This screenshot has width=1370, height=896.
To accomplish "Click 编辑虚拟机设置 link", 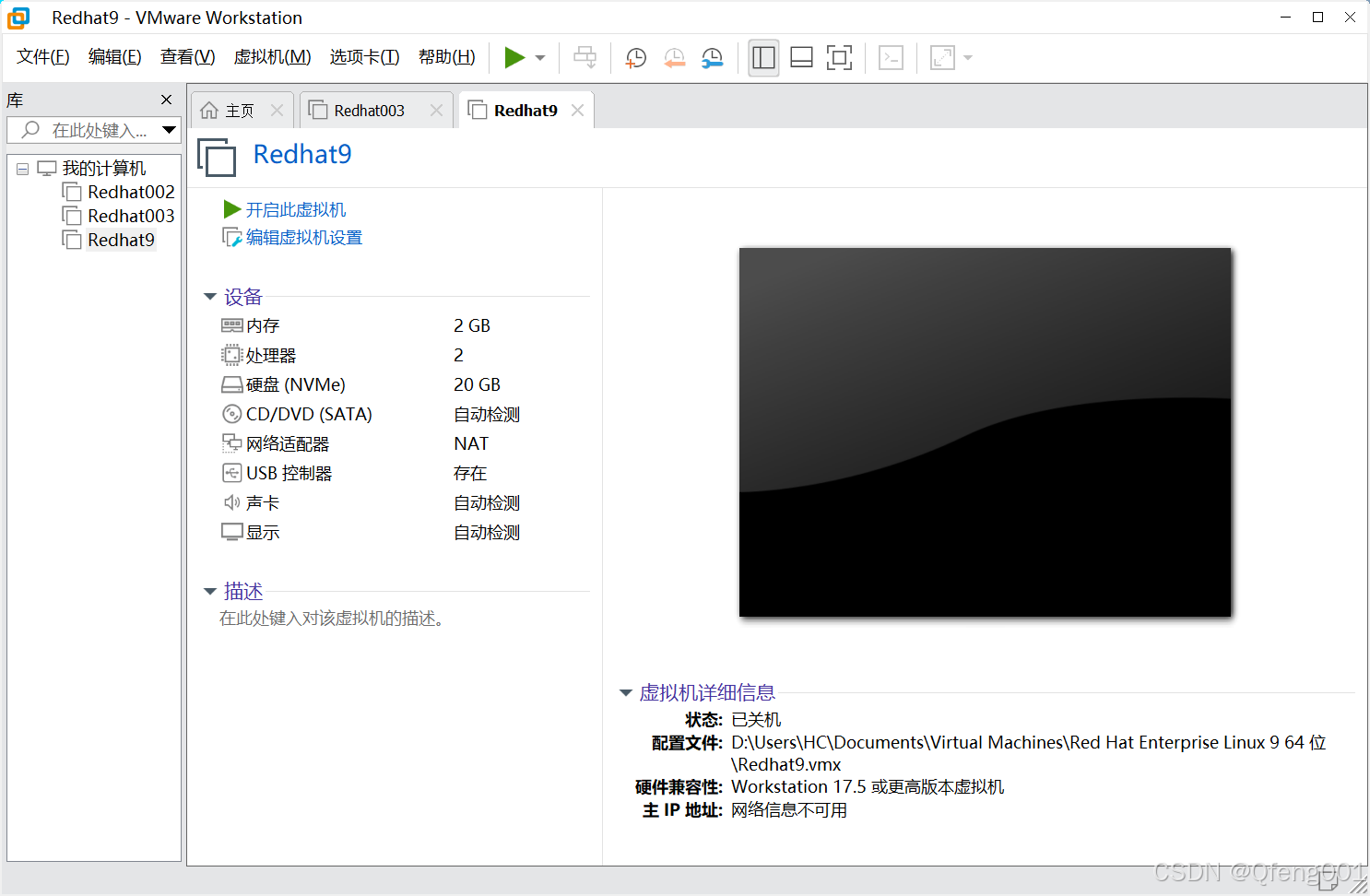I will (x=303, y=238).
